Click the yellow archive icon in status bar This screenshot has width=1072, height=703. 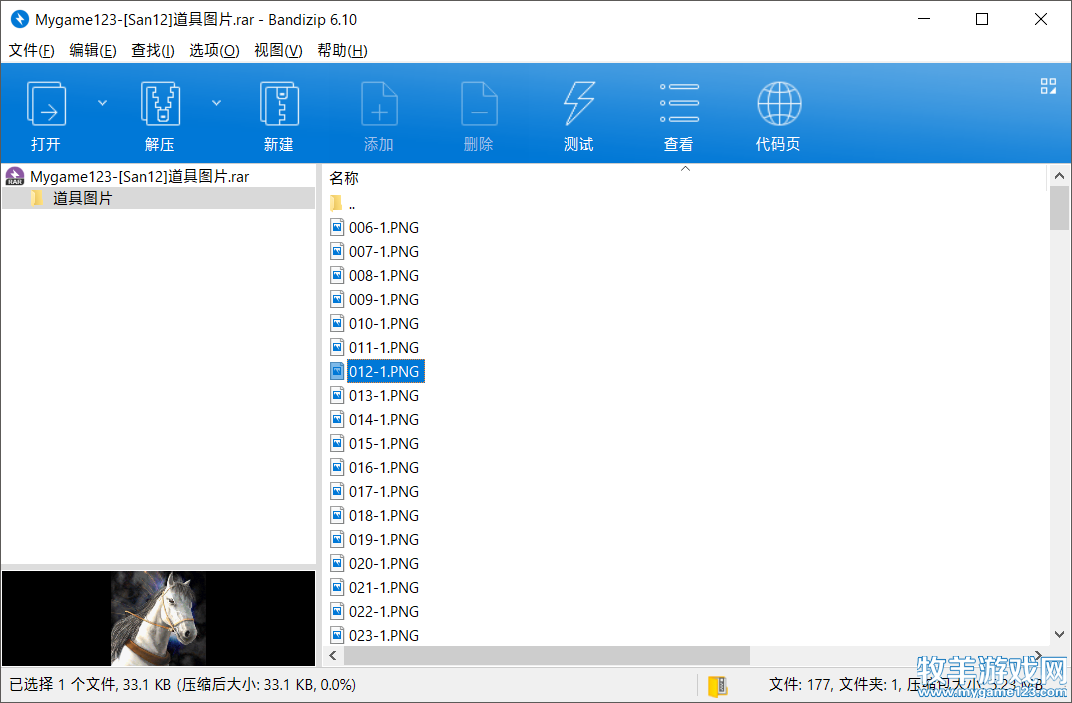click(x=717, y=685)
